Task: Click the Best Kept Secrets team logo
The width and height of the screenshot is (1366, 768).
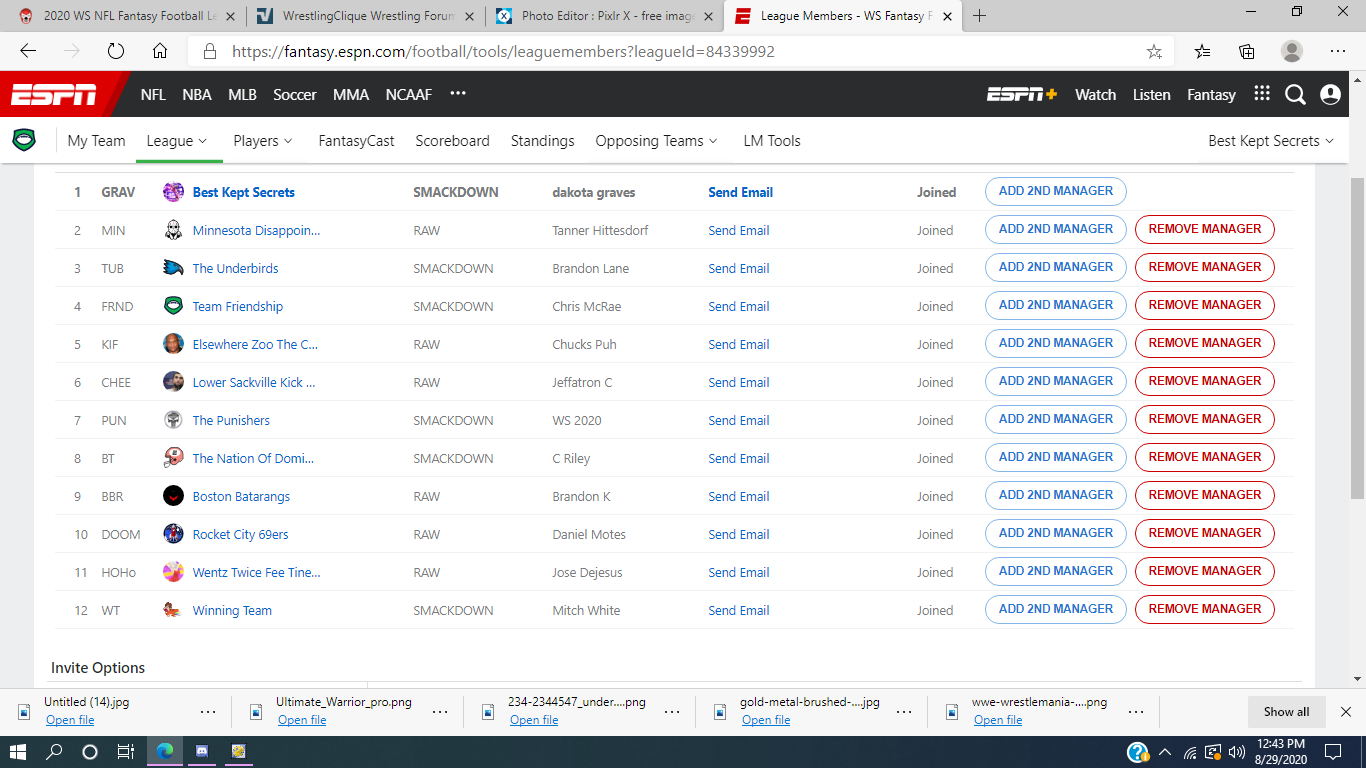Action: 173,192
